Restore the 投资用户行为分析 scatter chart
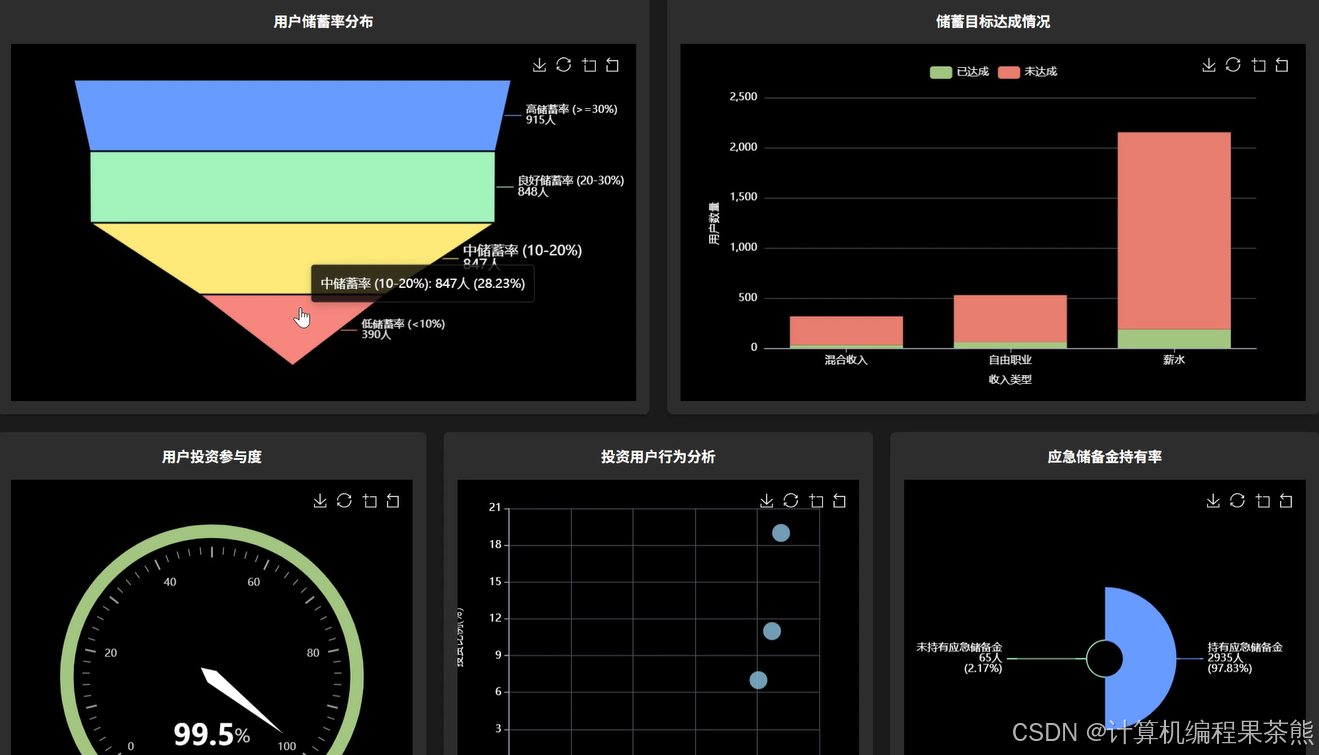Image resolution: width=1319 pixels, height=755 pixels. 791,501
